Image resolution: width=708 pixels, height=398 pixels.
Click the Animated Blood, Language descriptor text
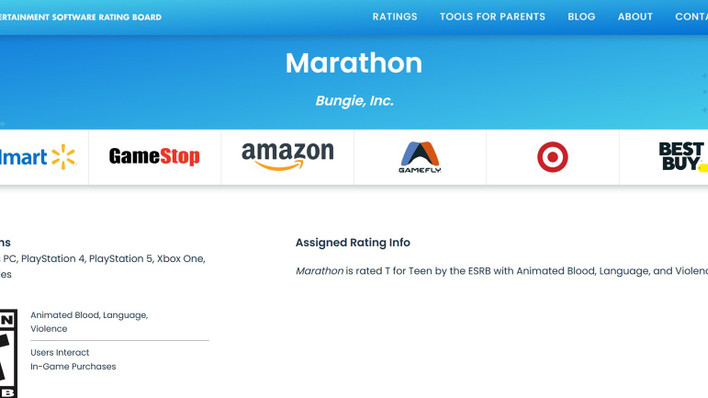coord(89,315)
